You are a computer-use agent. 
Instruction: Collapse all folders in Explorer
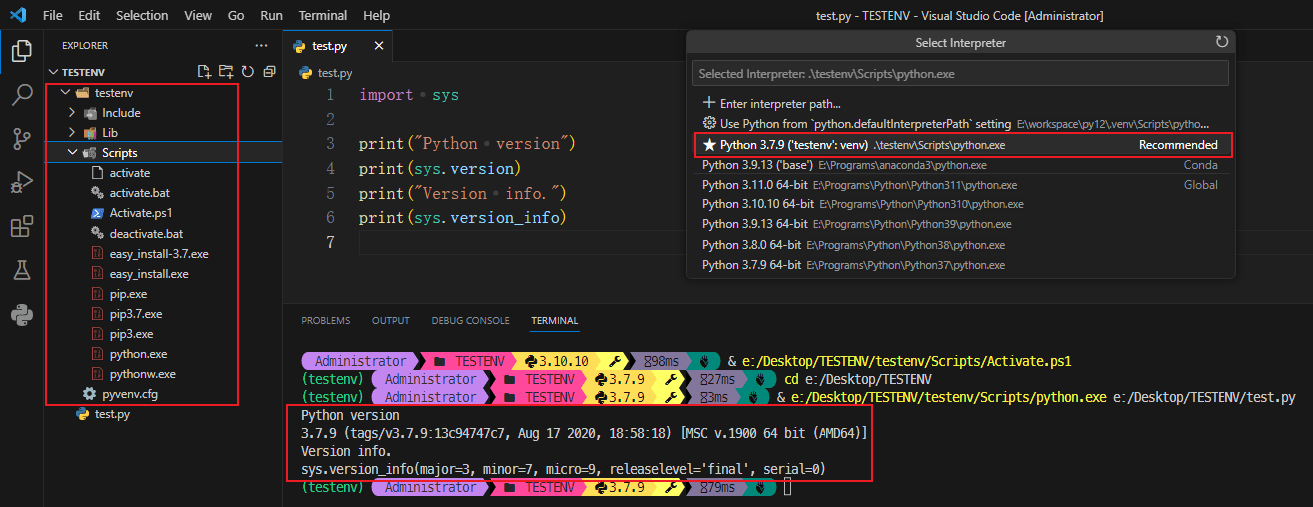pyautogui.click(x=269, y=72)
